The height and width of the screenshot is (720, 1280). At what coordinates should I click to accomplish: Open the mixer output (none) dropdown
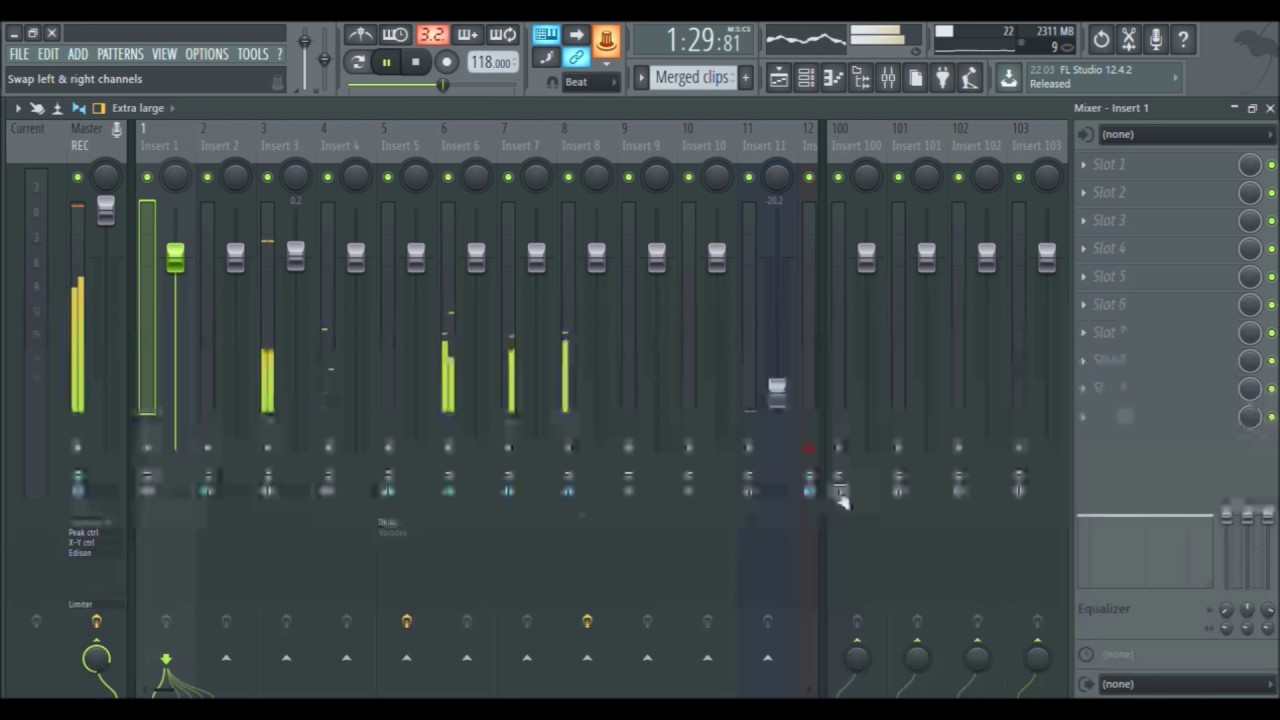(1186, 684)
